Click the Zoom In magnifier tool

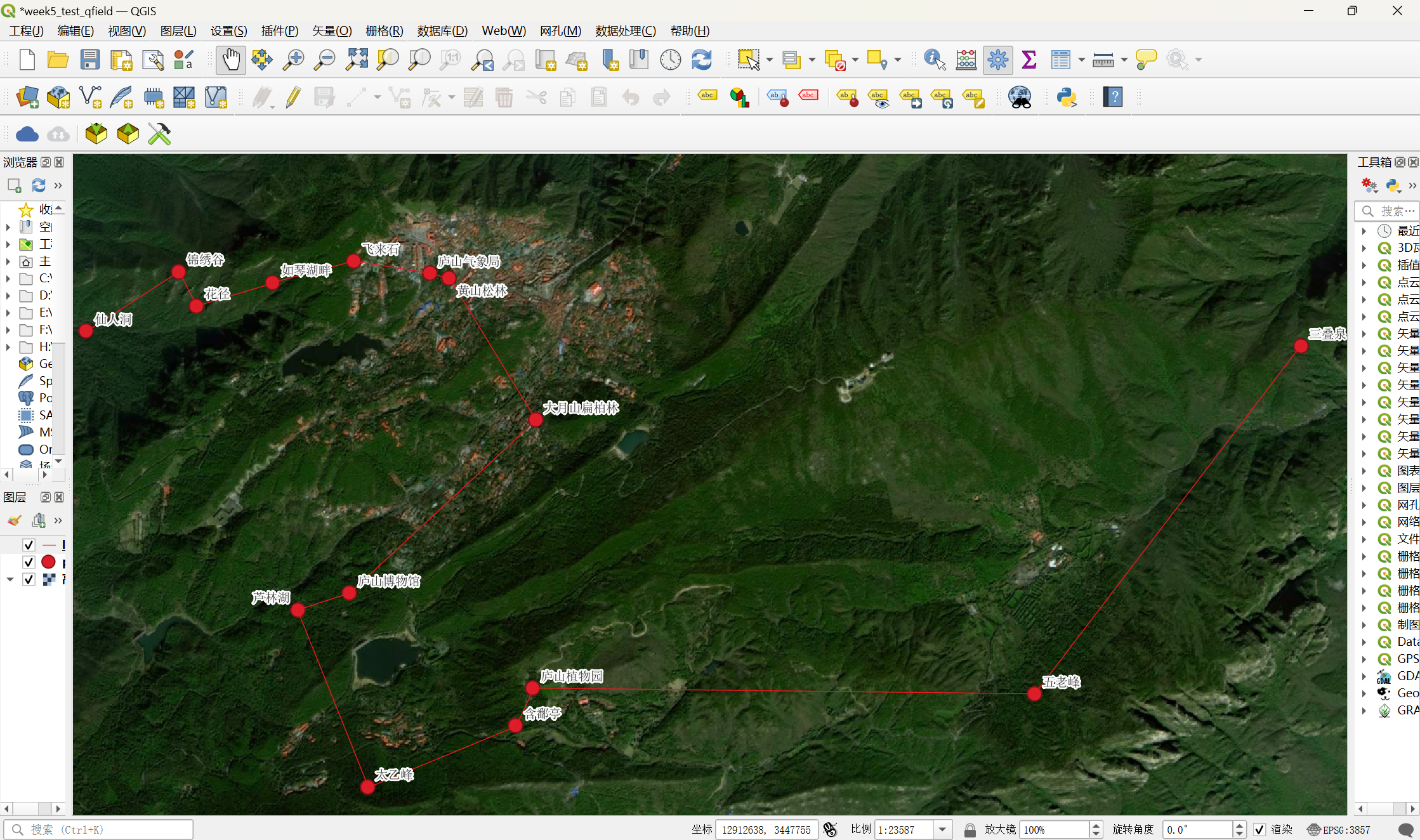(x=293, y=60)
